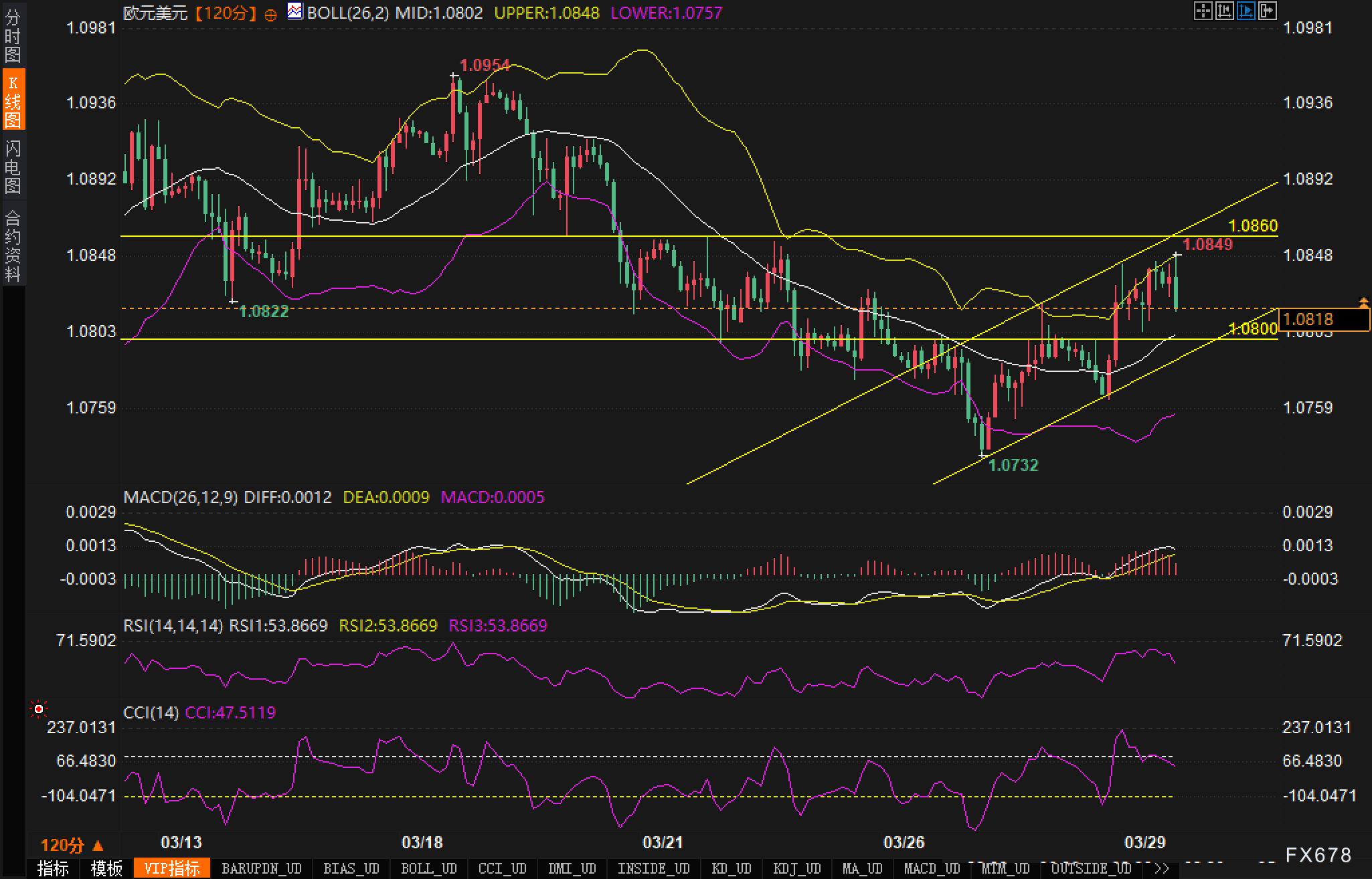
Task: Open the 指标 tab
Action: point(53,868)
